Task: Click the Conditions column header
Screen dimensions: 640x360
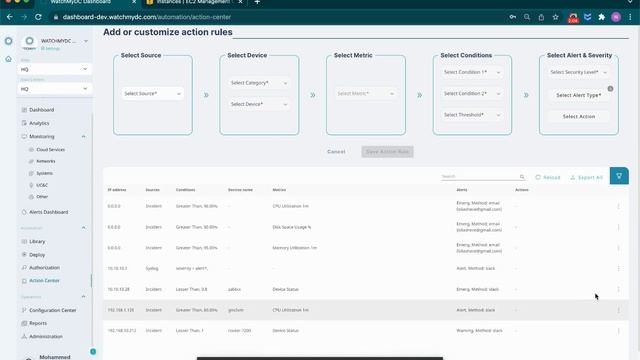Action: coord(185,190)
